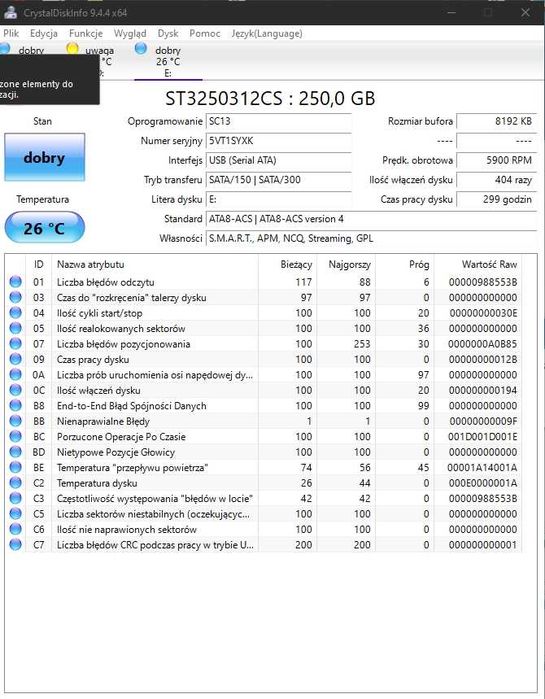Screen dimensions: 545x699
Task: Click the Własności features field
Action: coord(371,239)
